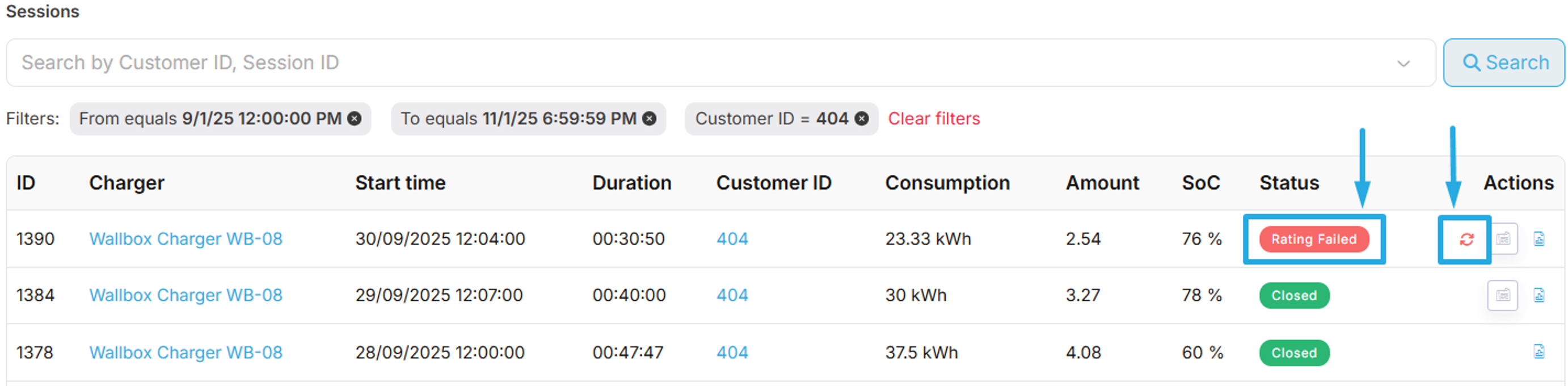The width and height of the screenshot is (1568, 386).
Task: Open Wallbox Charger WB-08 link for session 1378
Action: (x=186, y=353)
